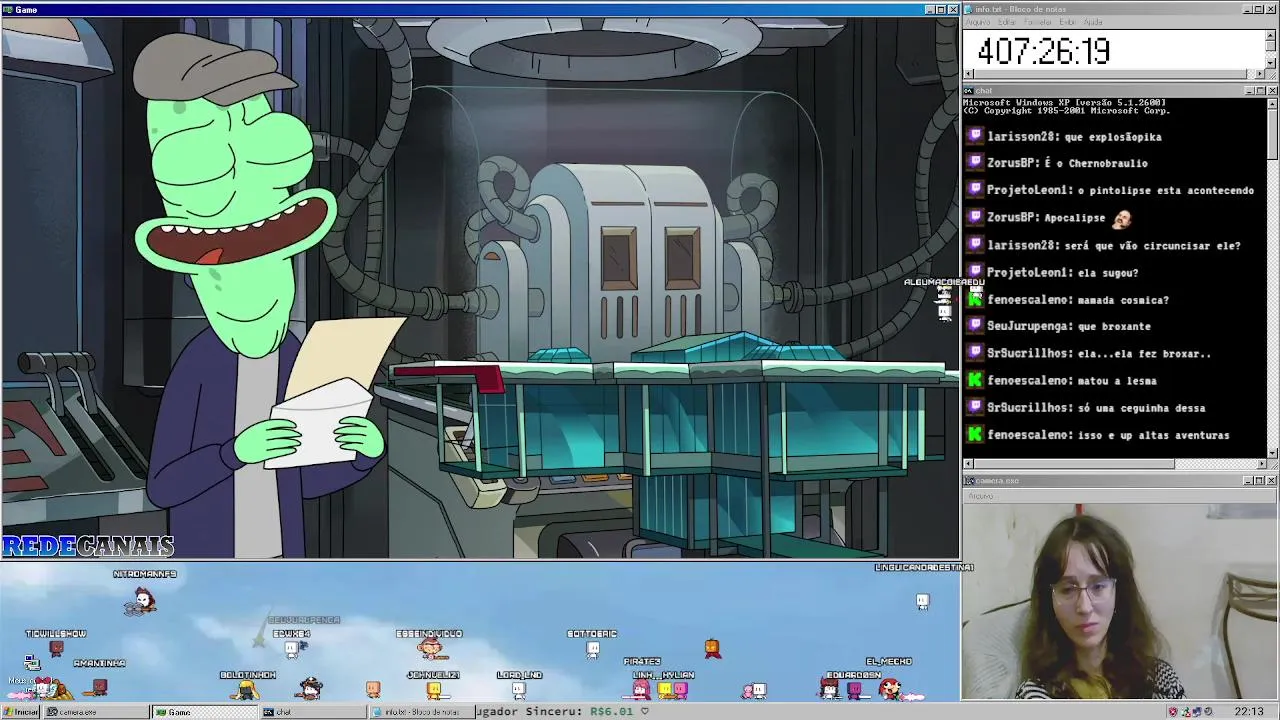
Task: Minimize the camera.exe window
Action: pos(1249,481)
